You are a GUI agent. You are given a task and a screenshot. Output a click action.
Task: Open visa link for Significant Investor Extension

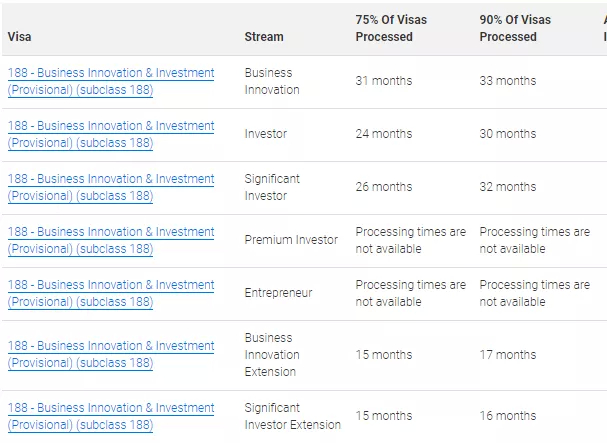coord(111,416)
